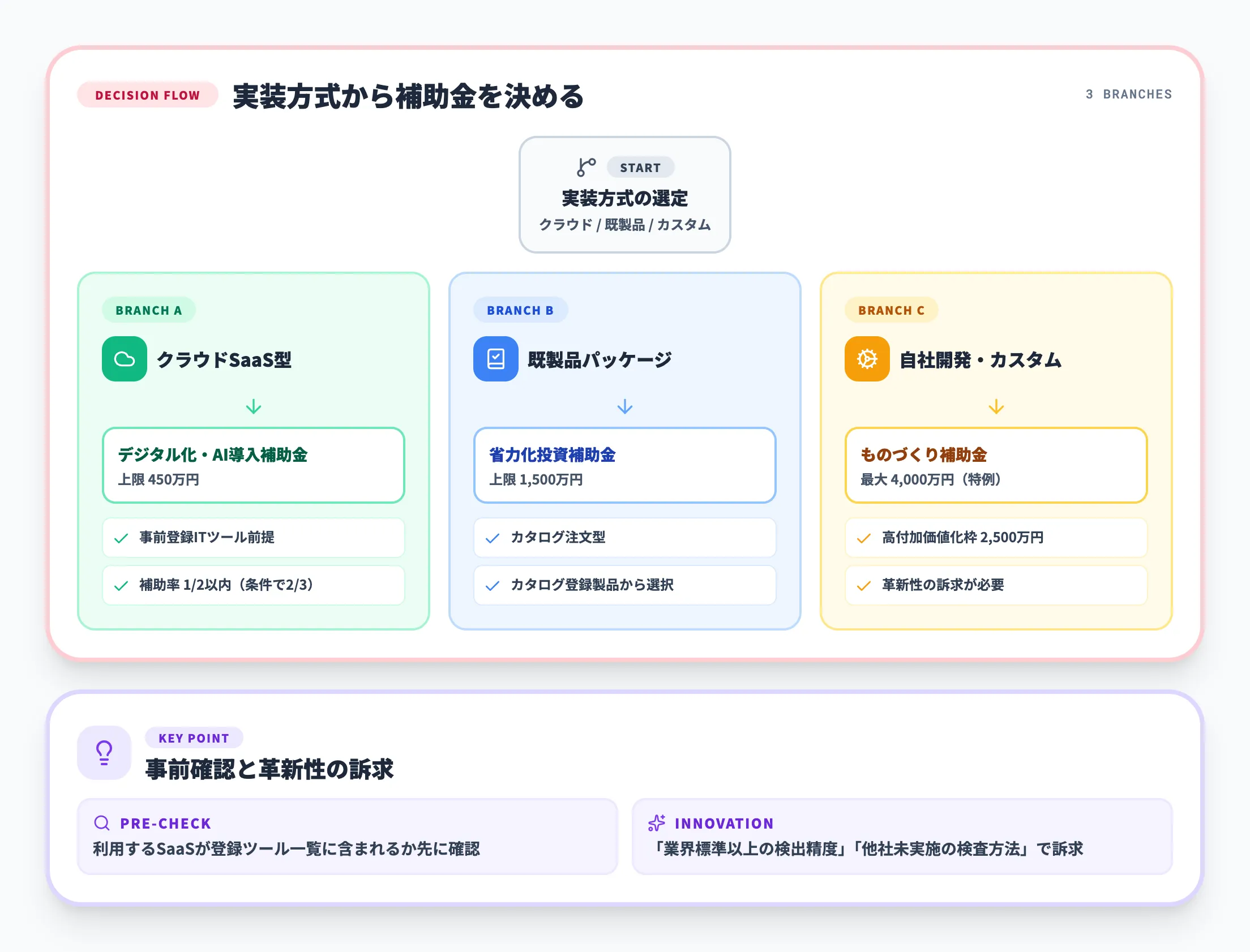Click the heading 実装方式から補助金を決める
This screenshot has height=952, width=1250.
click(x=408, y=95)
